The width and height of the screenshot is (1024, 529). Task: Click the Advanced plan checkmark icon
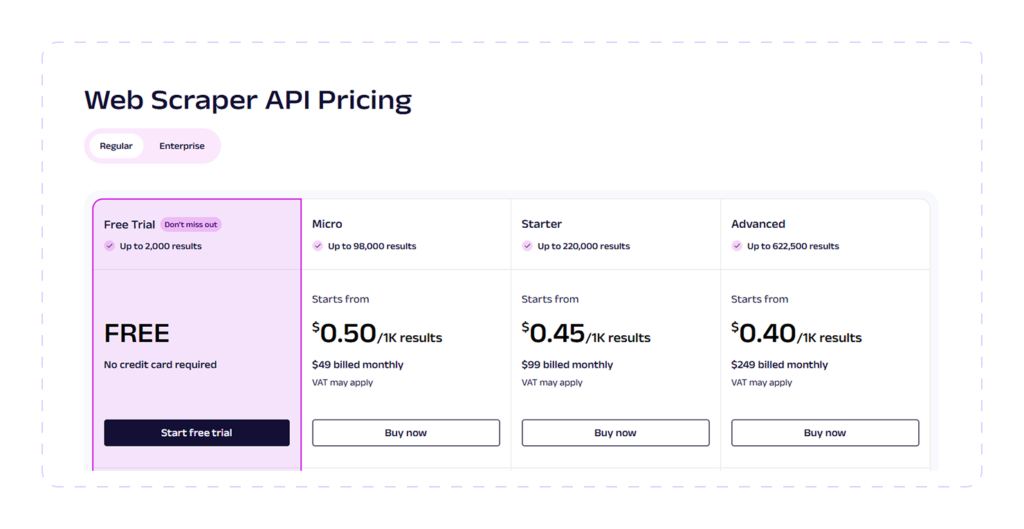tap(737, 246)
